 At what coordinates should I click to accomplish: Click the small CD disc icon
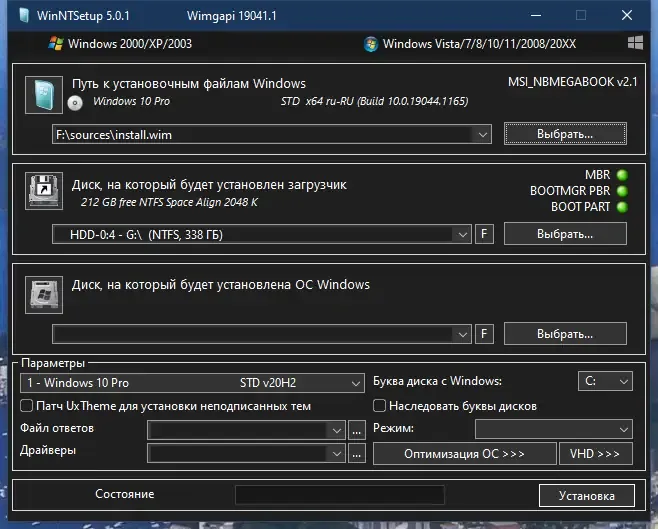coord(75,103)
